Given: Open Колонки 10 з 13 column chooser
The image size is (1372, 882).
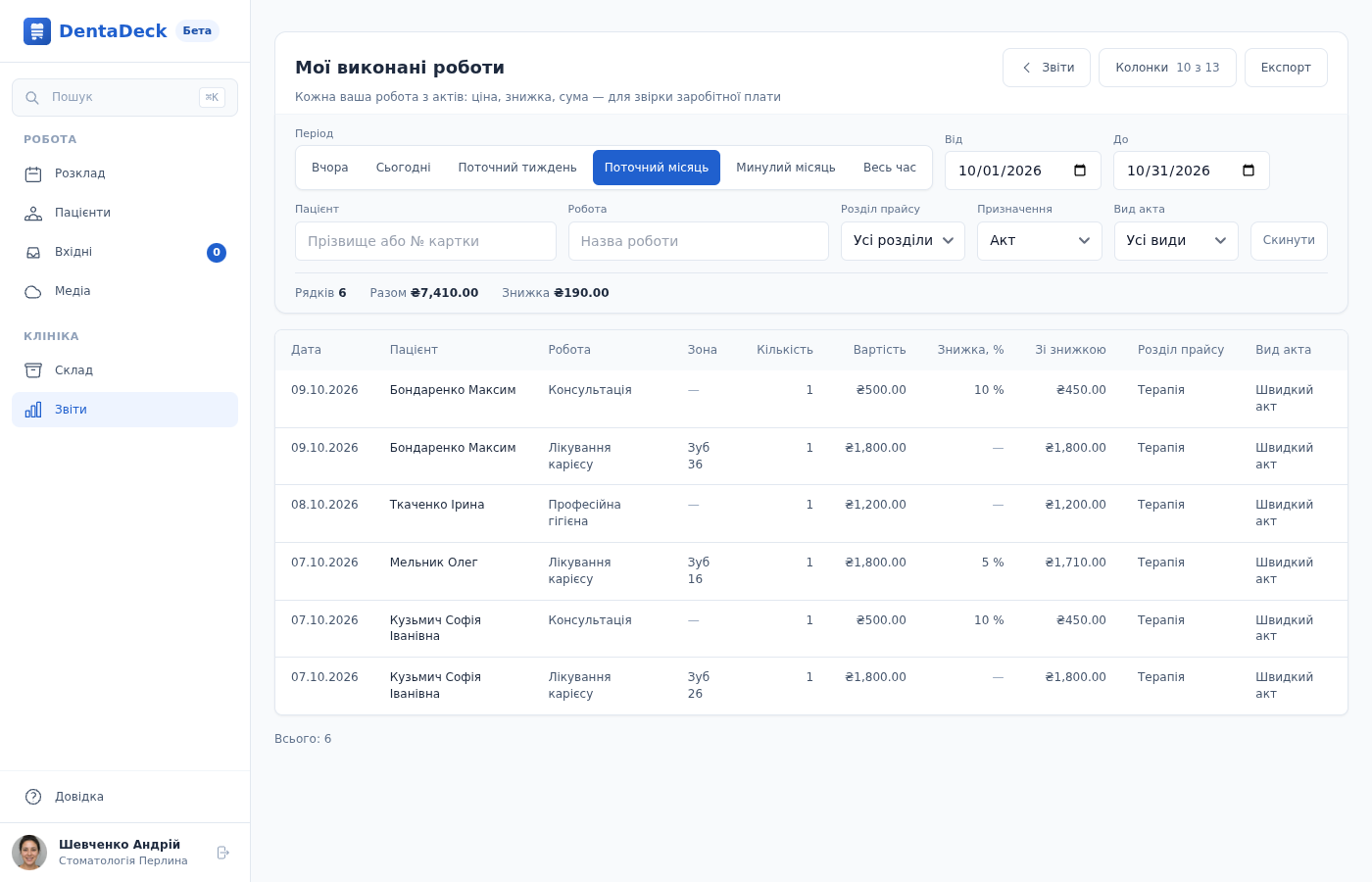Looking at the screenshot, I should click(x=1167, y=68).
